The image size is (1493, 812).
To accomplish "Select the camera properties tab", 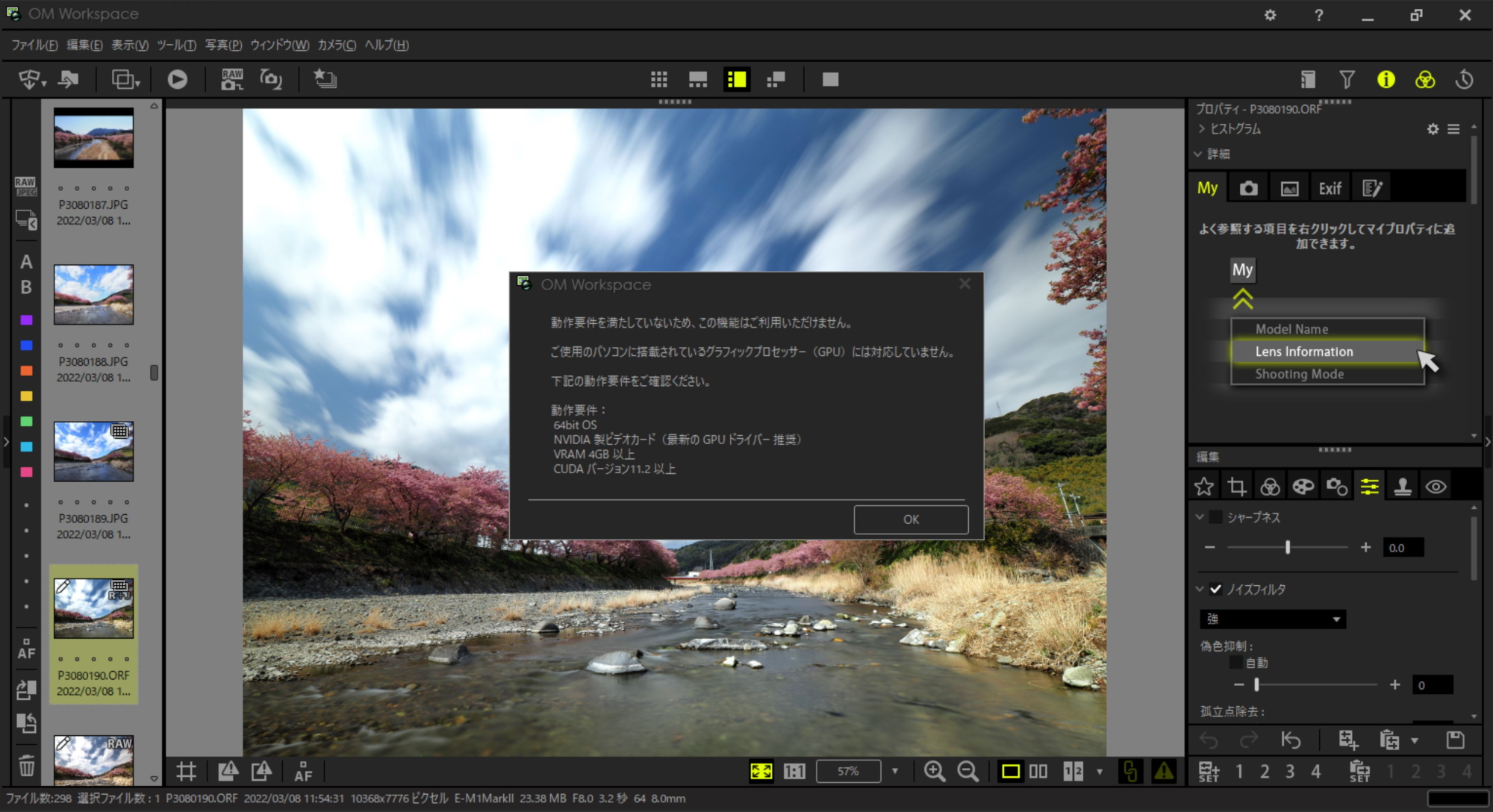I will pos(1248,188).
